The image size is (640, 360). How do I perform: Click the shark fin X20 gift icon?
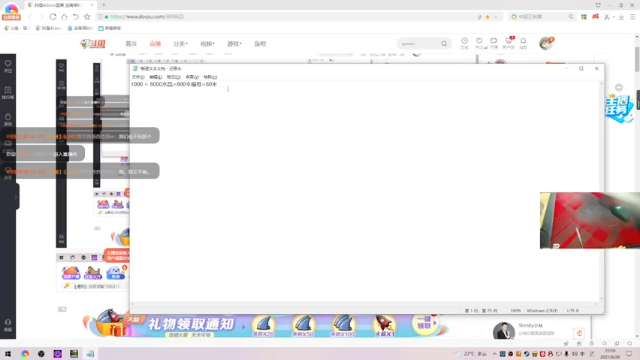264,326
